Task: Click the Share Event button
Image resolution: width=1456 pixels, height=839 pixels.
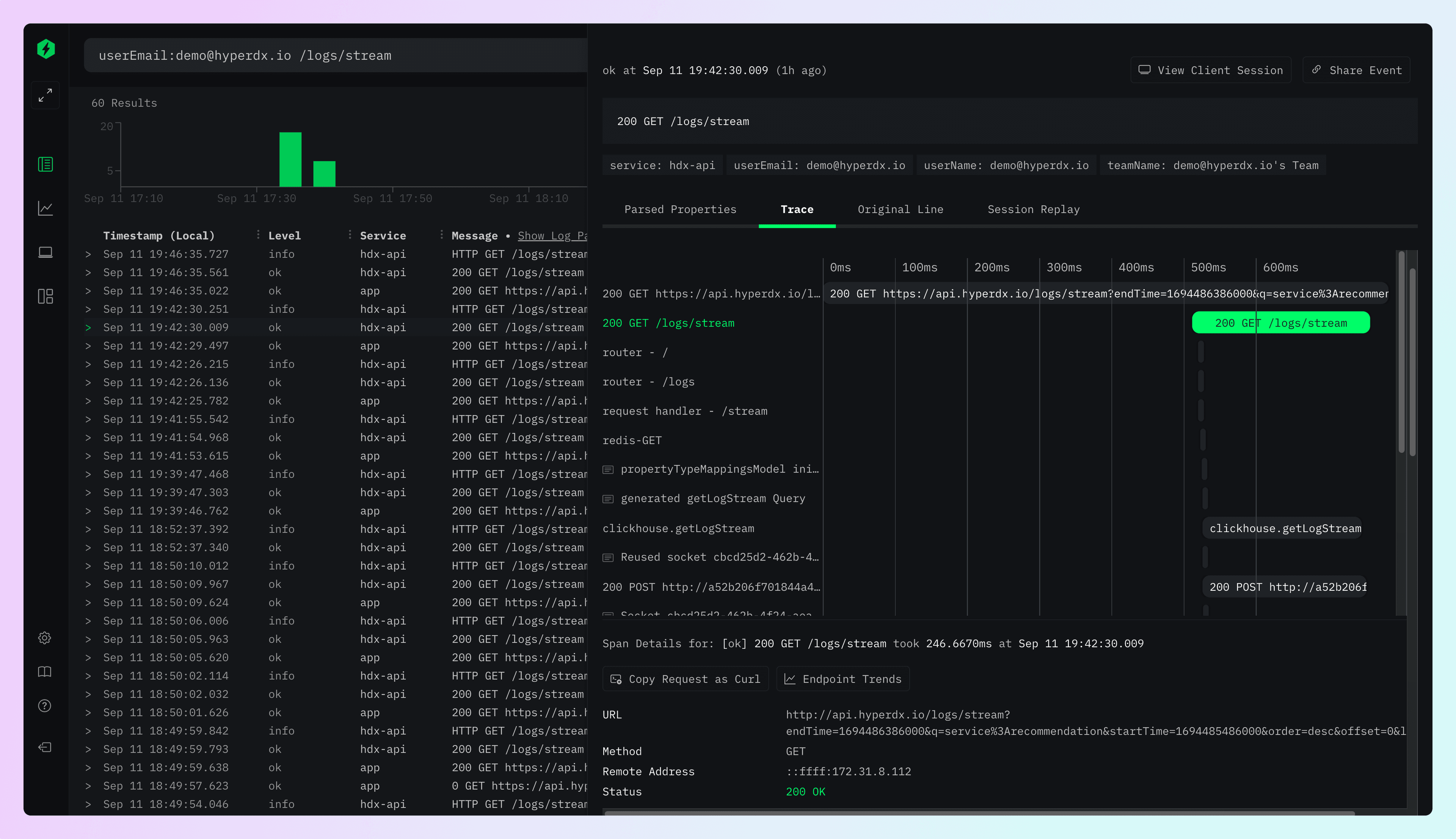Action: (x=1356, y=70)
